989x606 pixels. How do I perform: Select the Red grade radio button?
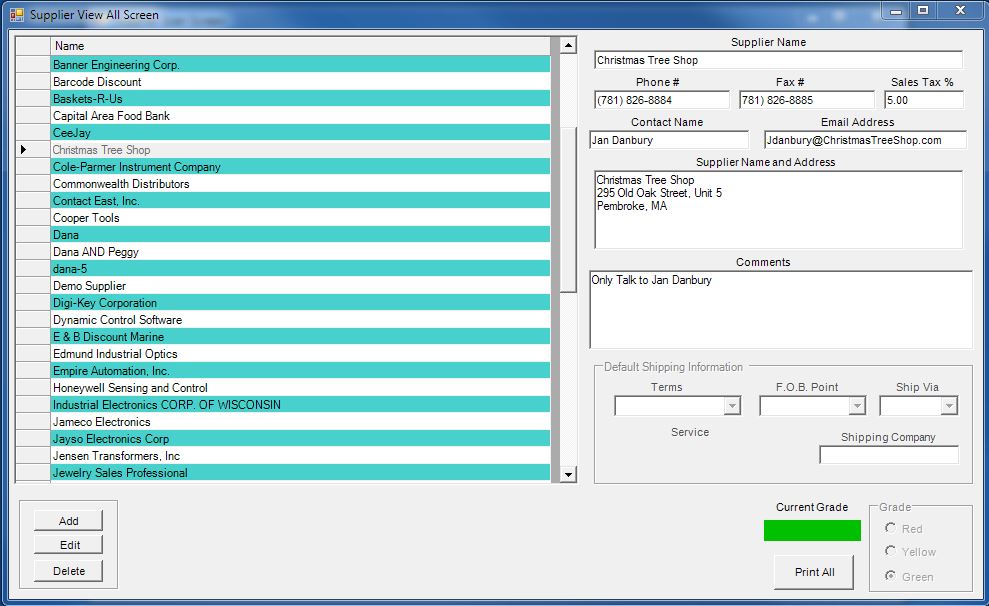pos(890,528)
